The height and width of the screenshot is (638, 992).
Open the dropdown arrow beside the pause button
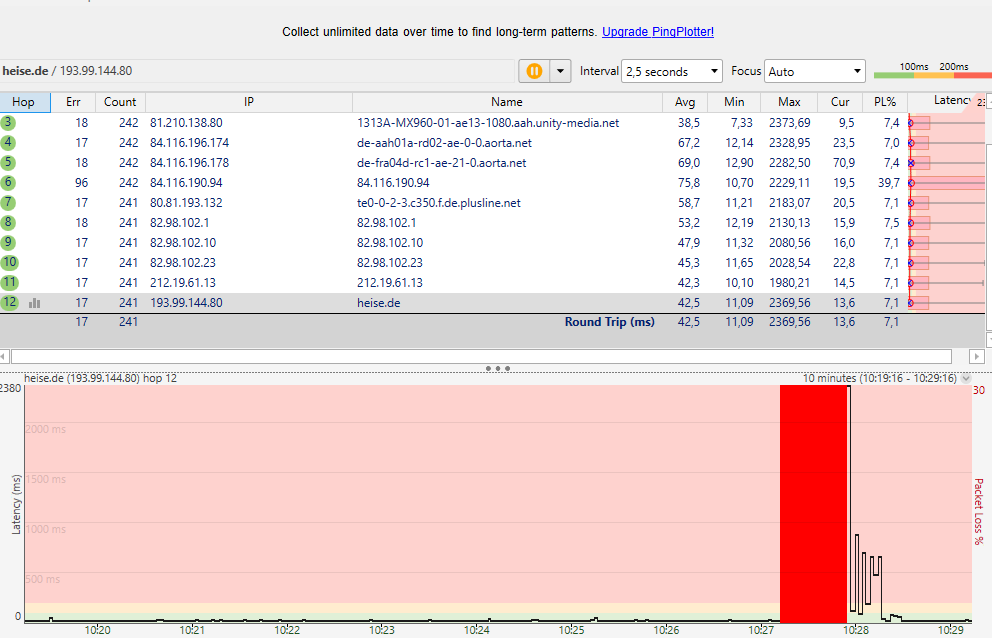(x=560, y=71)
